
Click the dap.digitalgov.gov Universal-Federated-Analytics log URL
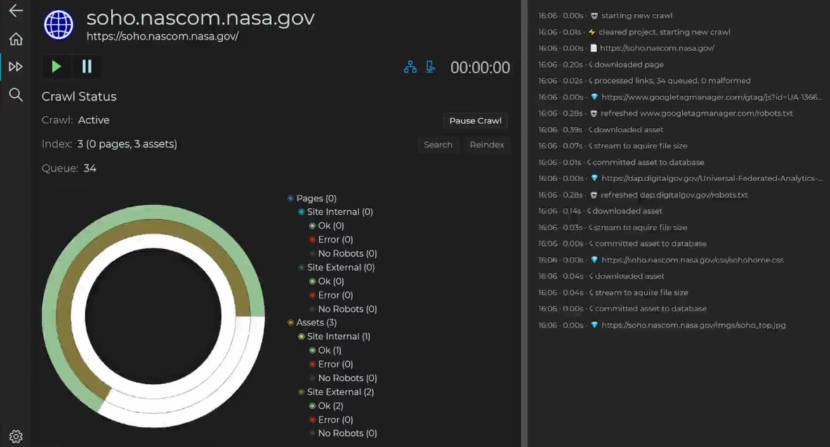click(712, 178)
